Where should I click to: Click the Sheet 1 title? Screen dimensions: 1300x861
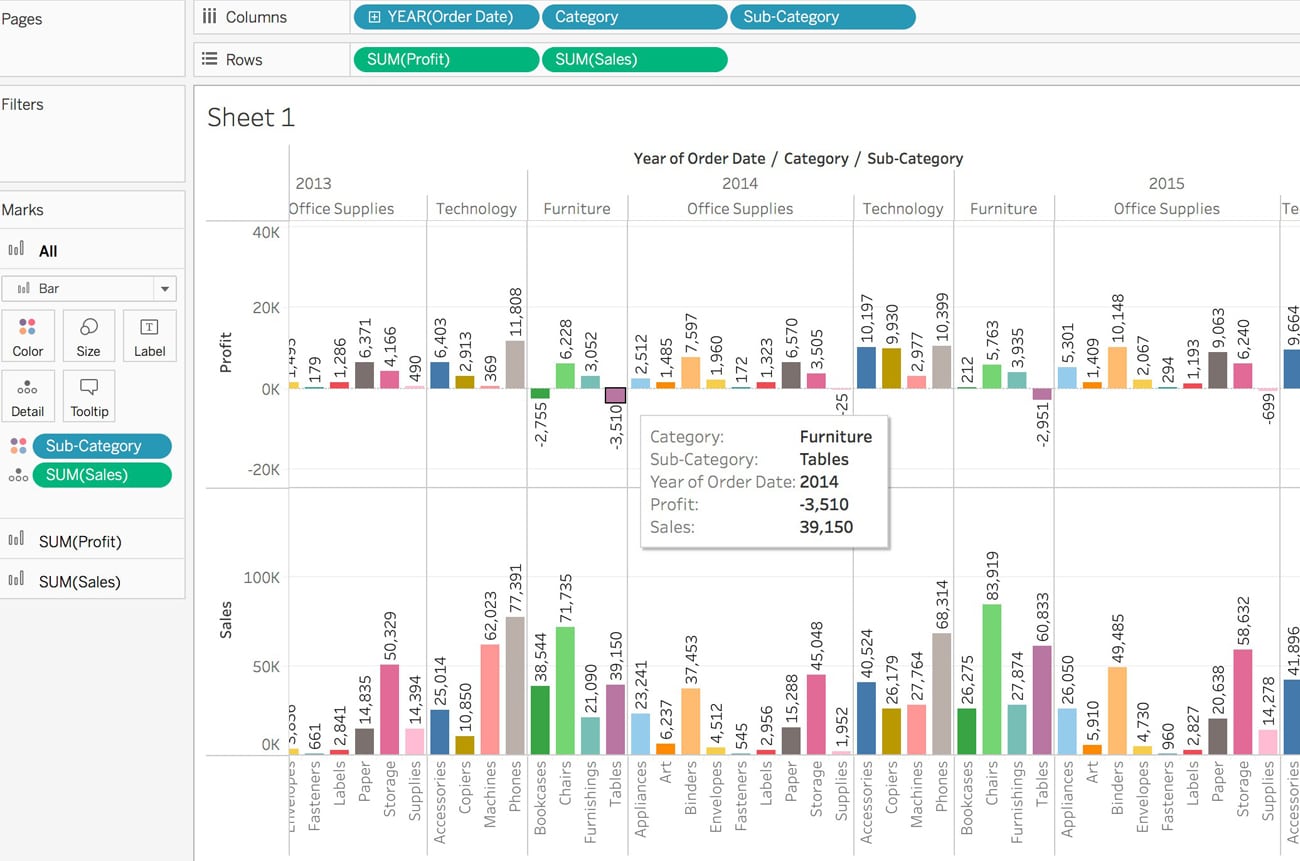(x=251, y=118)
